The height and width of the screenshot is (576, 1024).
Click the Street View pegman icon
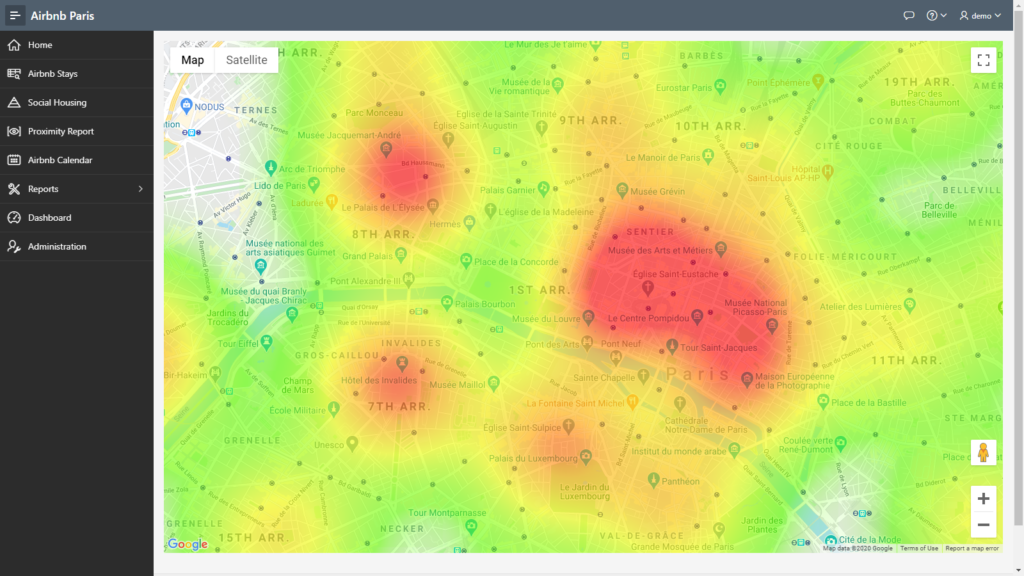pyautogui.click(x=983, y=452)
